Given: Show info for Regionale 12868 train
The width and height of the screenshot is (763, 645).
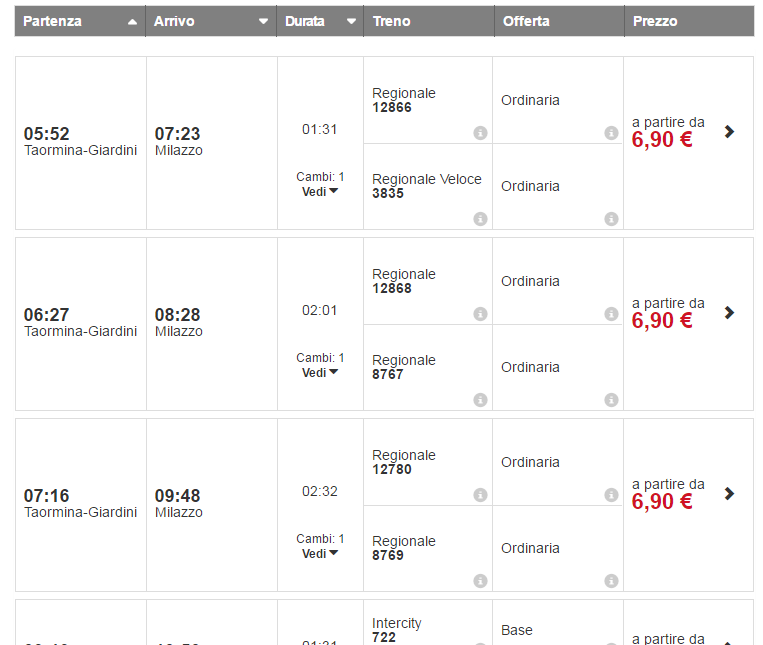Looking at the screenshot, I should [480, 314].
